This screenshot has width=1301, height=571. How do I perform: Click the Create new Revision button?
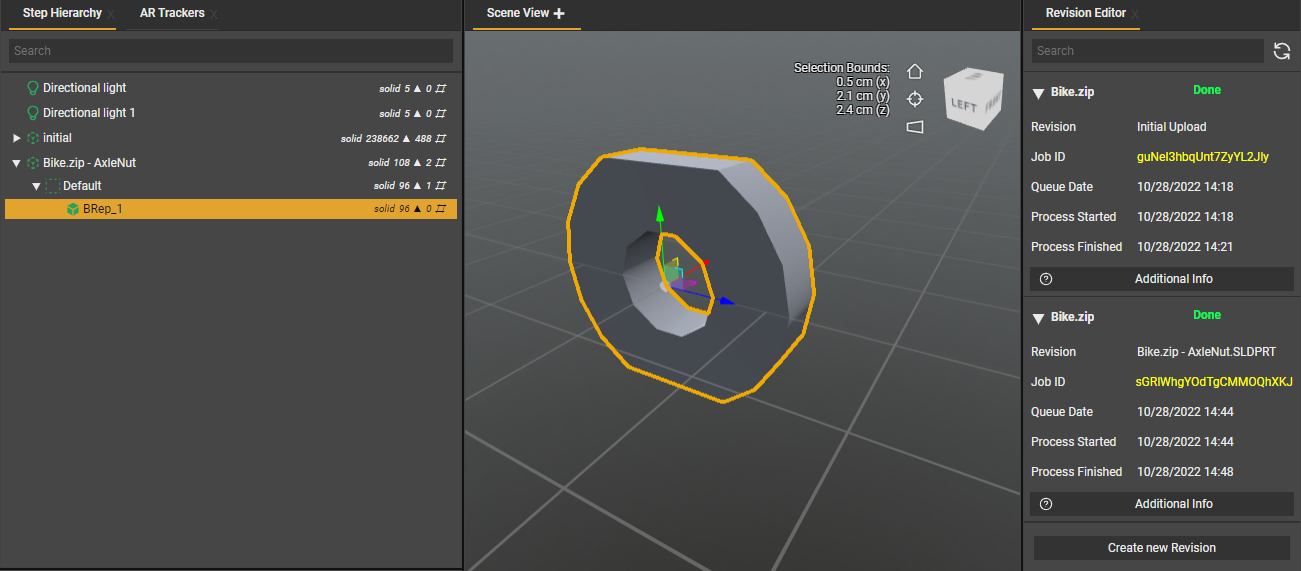(1161, 548)
